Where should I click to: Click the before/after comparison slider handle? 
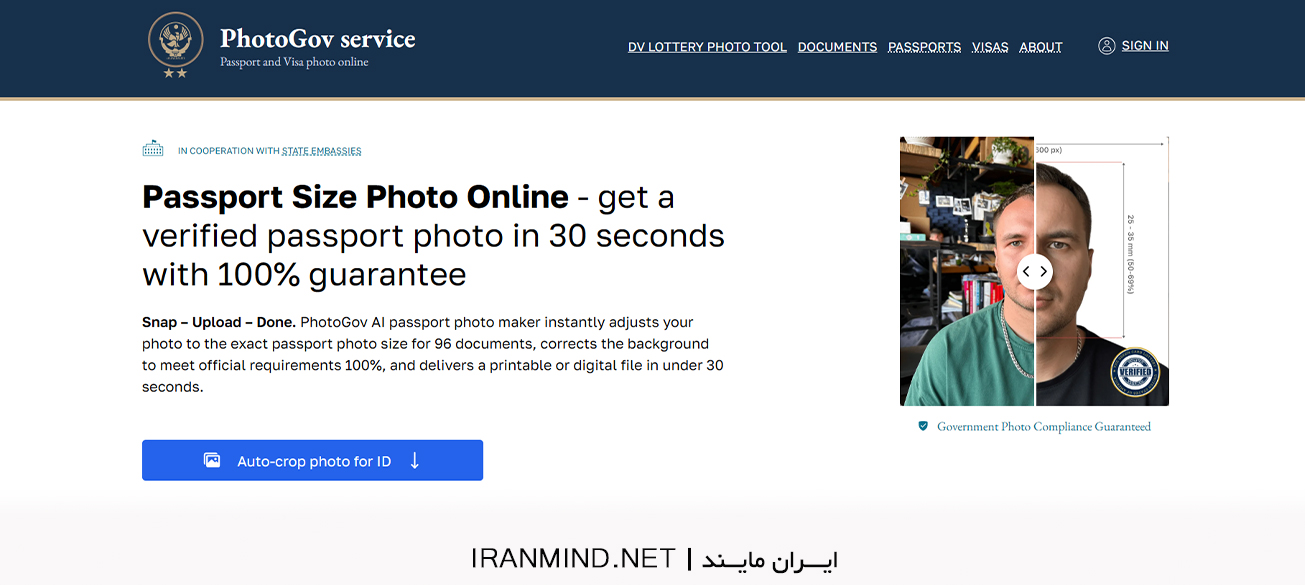point(1035,271)
